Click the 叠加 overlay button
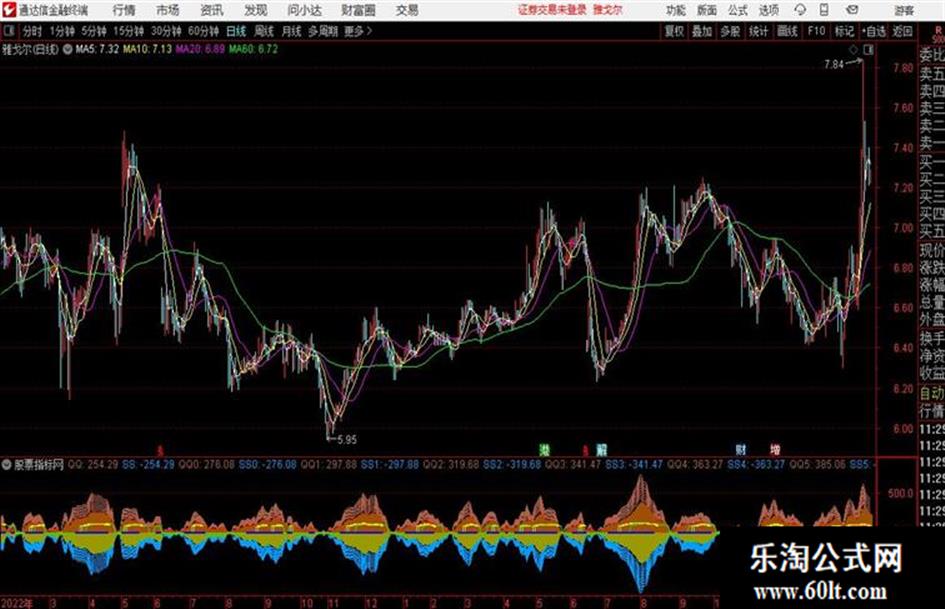 (702, 31)
